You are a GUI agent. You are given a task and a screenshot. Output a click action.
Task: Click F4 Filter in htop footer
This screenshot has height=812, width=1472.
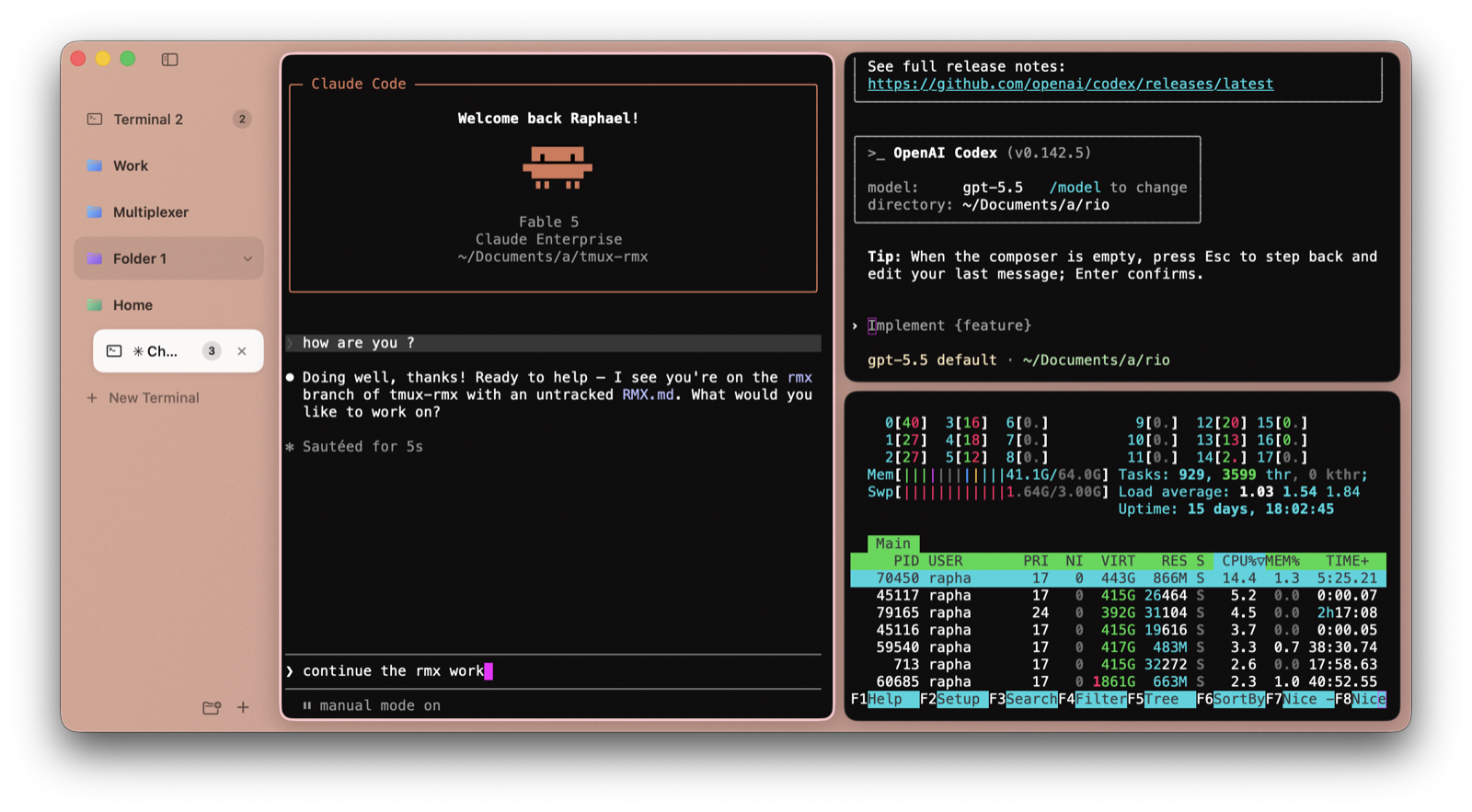1092,699
